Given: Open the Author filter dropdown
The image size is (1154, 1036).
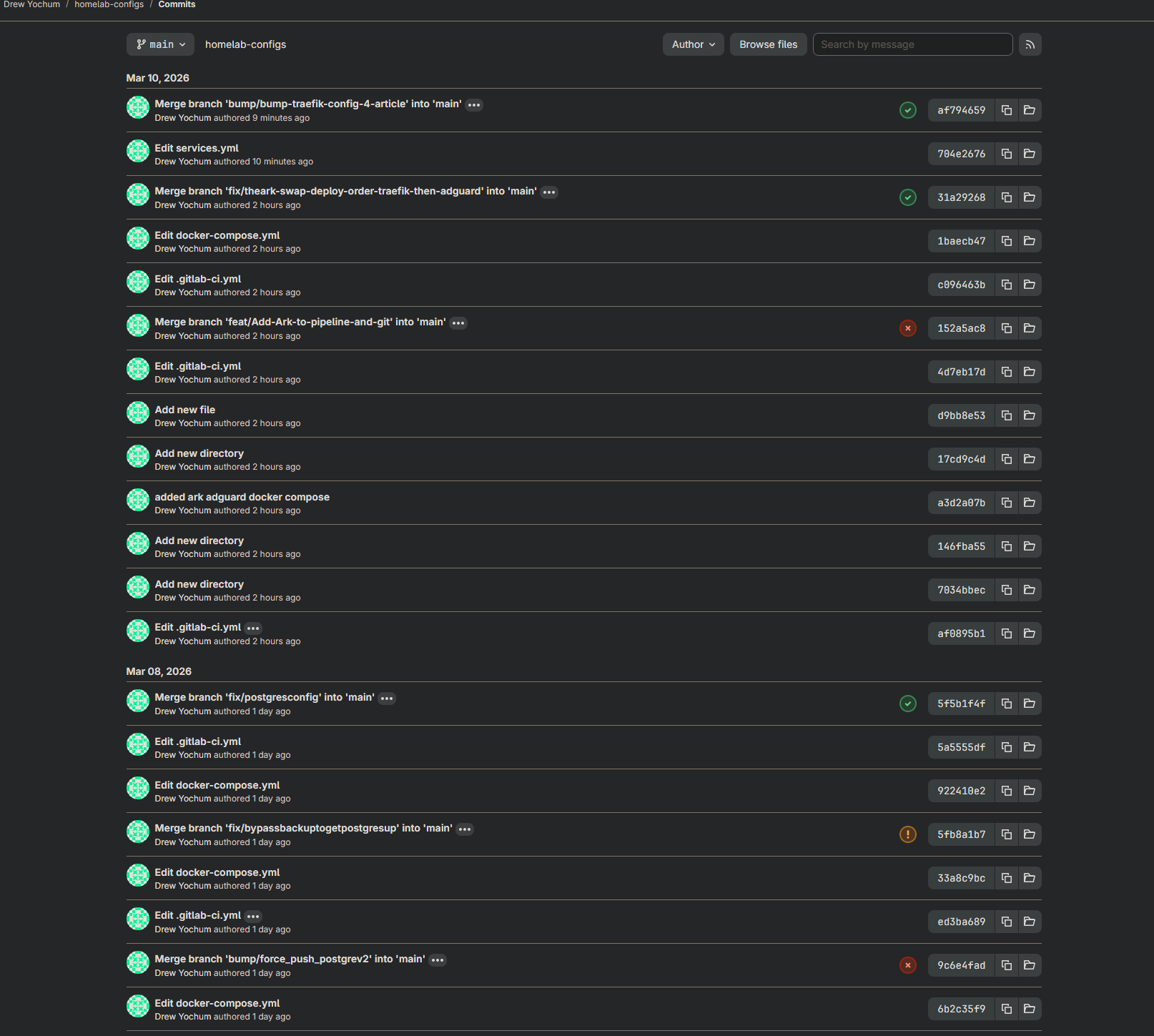Looking at the screenshot, I should (693, 44).
